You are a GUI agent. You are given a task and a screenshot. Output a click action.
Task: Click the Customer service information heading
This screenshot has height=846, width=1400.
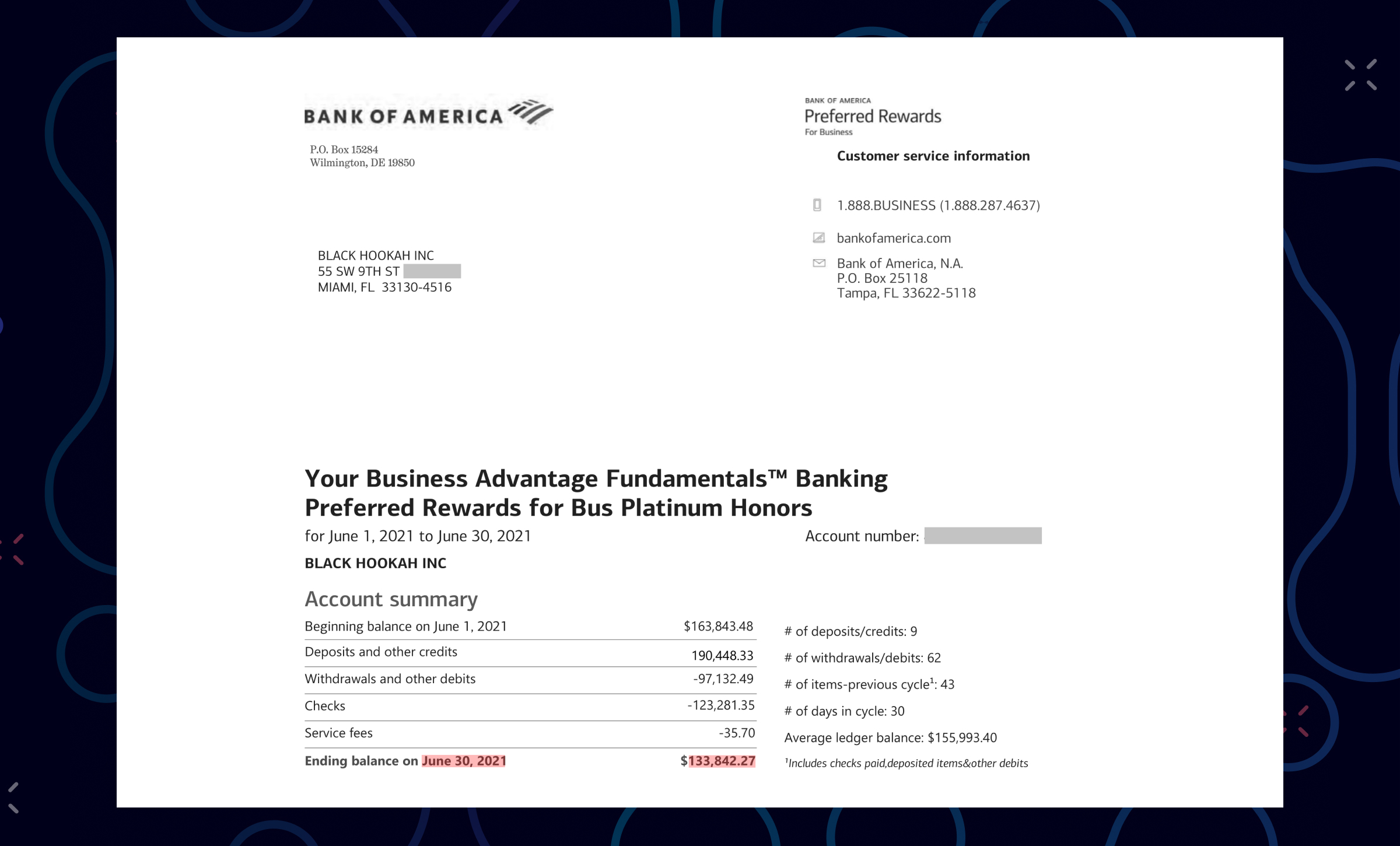pyautogui.click(x=933, y=156)
